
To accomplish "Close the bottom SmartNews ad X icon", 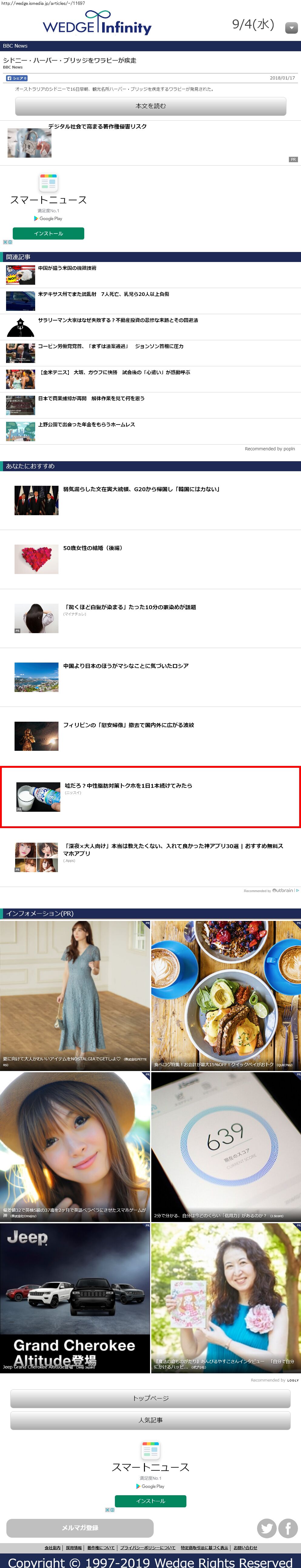I will (108, 1510).
